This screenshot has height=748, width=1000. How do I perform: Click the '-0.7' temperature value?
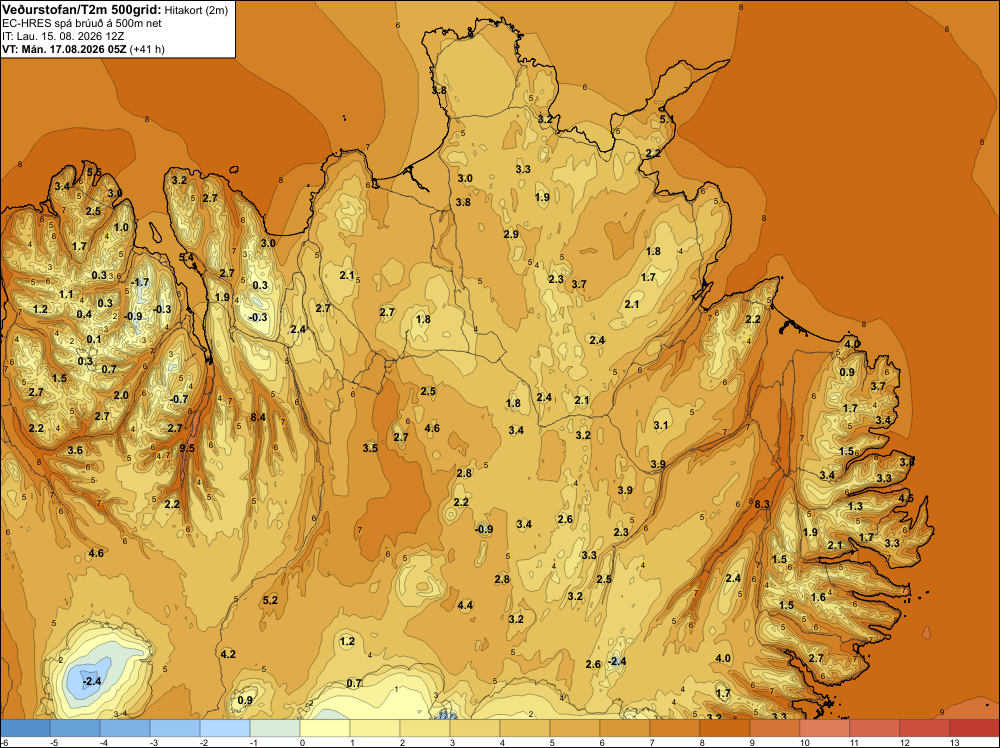coord(179,399)
